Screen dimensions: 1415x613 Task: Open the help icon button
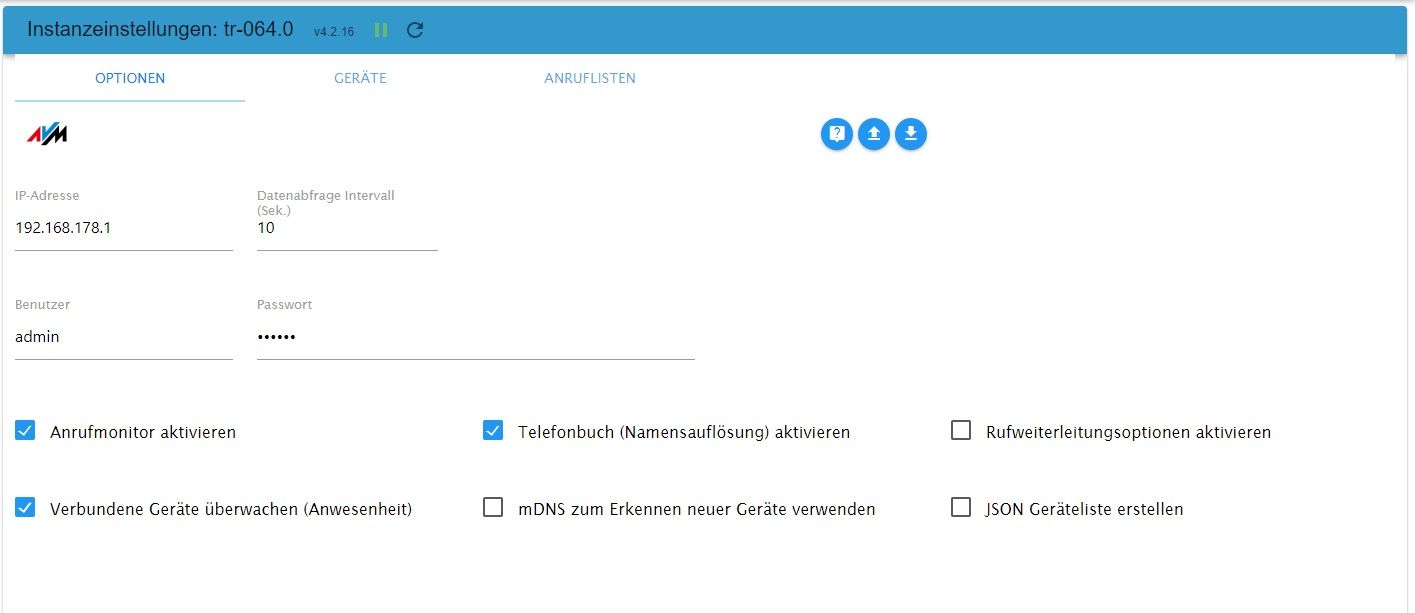click(x=837, y=133)
